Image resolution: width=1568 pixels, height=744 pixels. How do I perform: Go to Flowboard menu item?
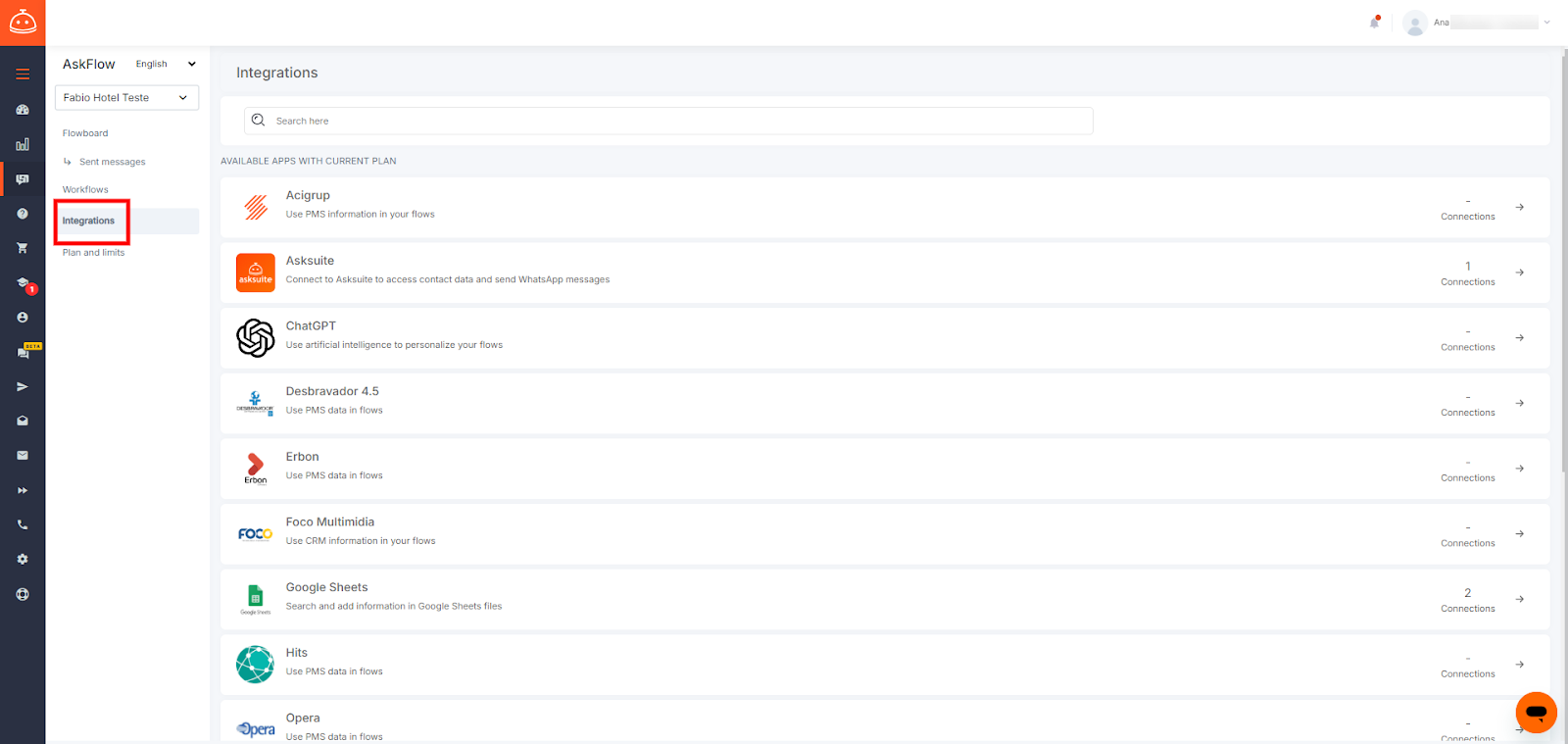click(x=85, y=133)
